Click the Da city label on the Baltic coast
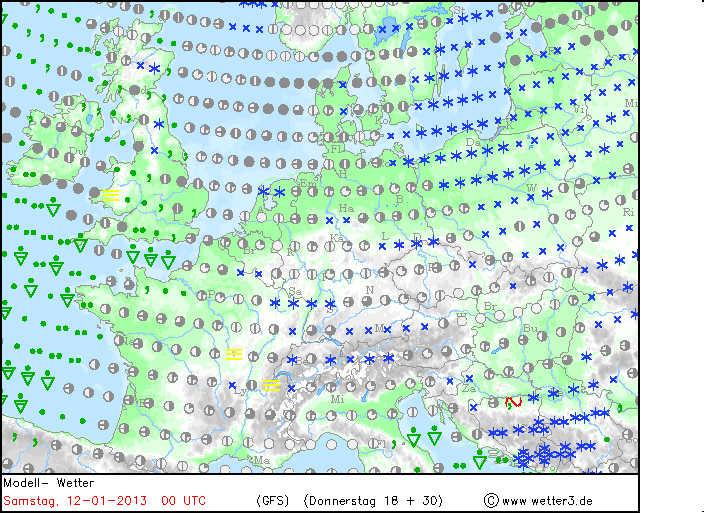 point(473,142)
